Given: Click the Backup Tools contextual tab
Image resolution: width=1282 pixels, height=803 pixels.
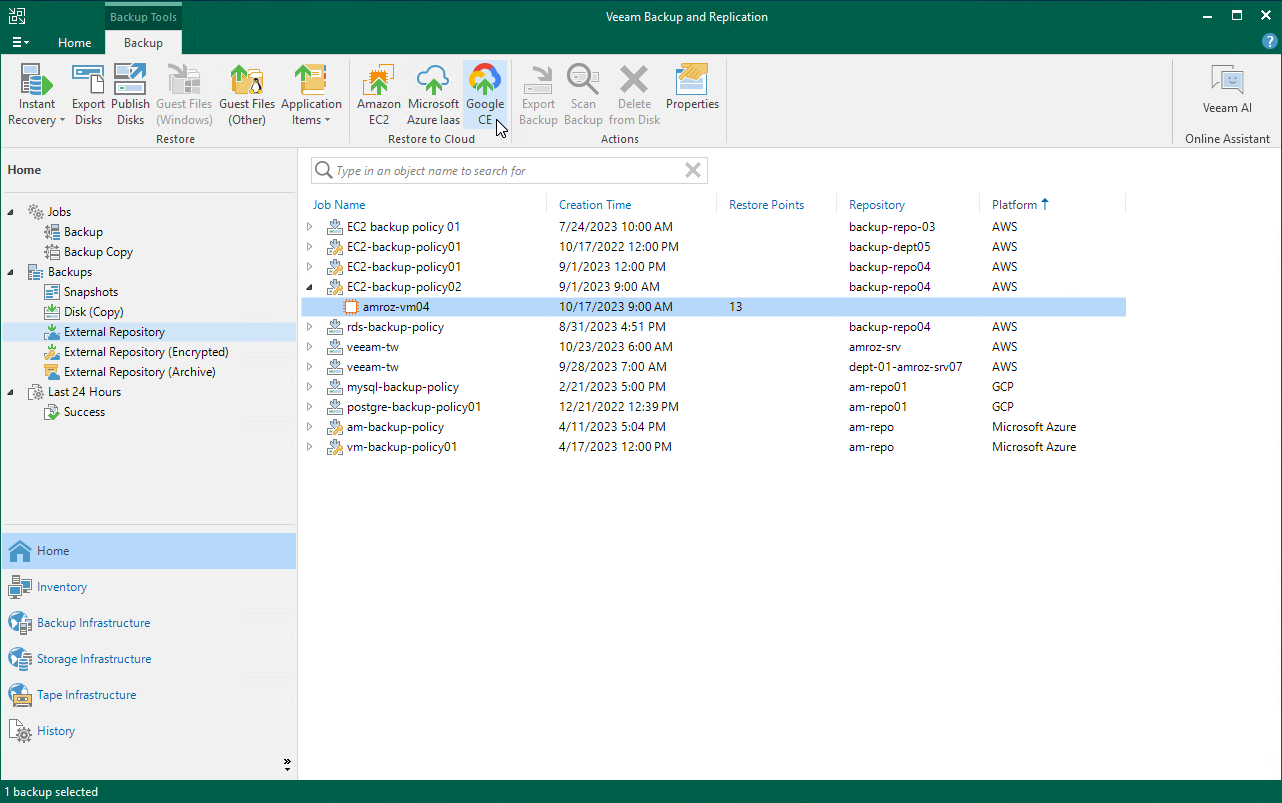Looking at the screenshot, I should [x=143, y=17].
